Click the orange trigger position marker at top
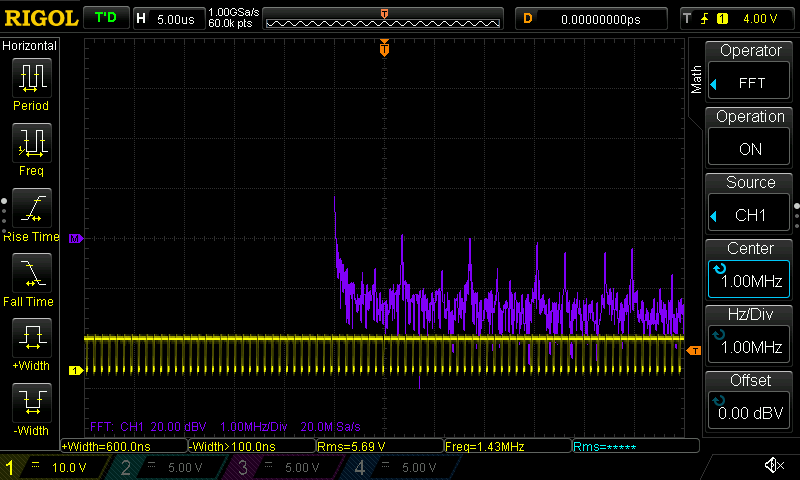Screen dimensions: 800x480 (384, 48)
